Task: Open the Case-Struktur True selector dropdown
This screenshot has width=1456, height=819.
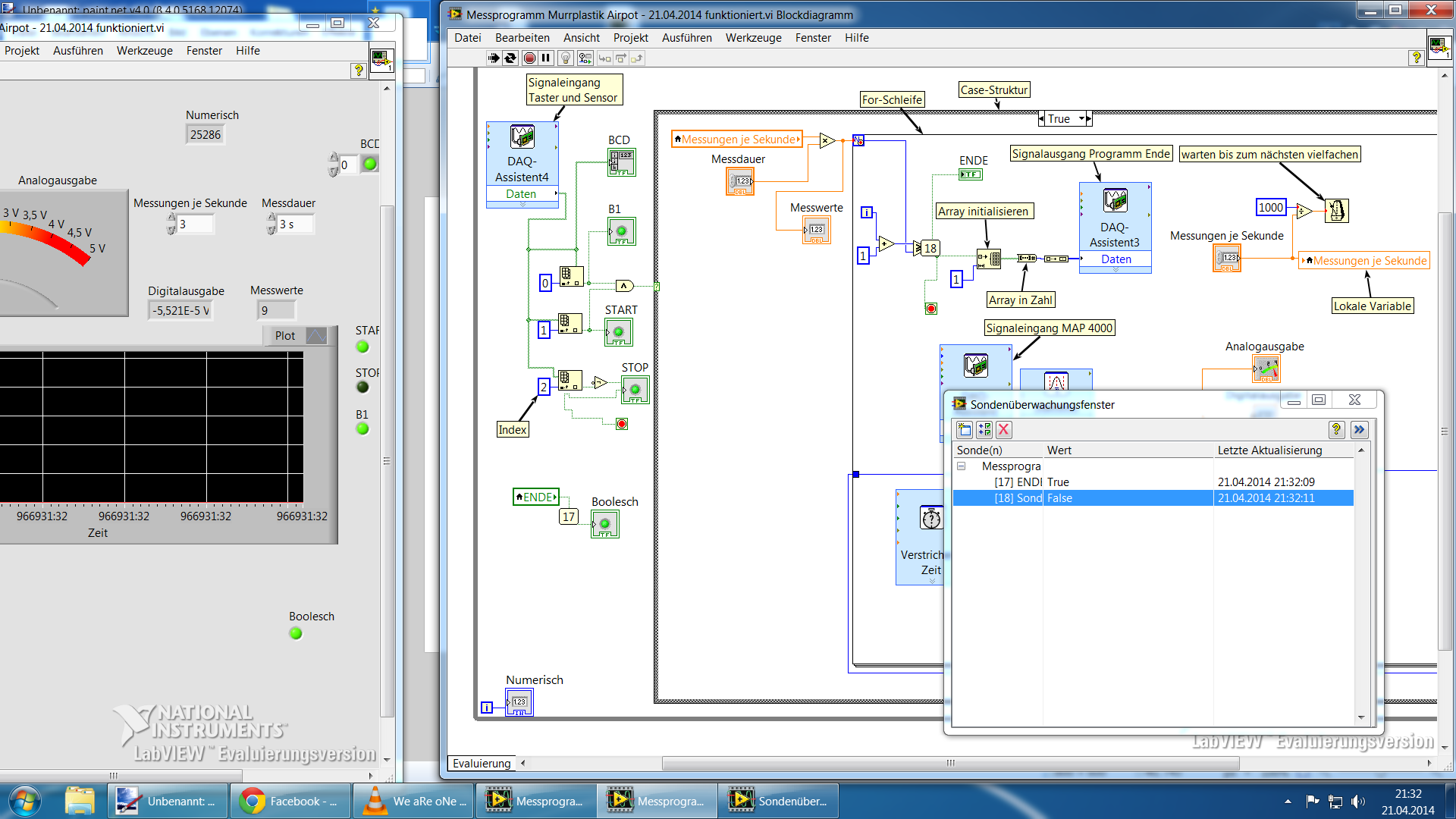Action: [x=1082, y=119]
